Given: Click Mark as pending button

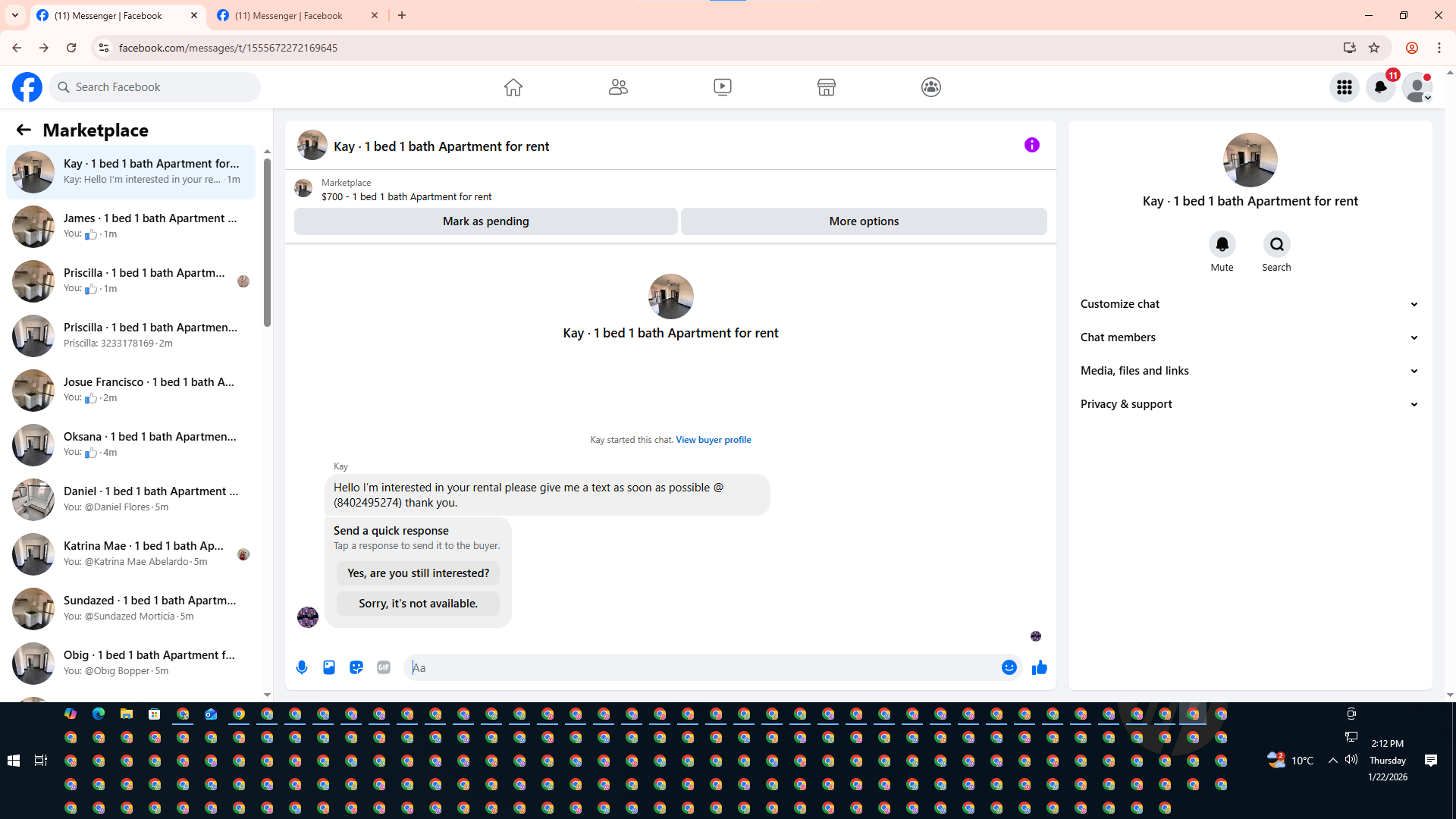Looking at the screenshot, I should (x=486, y=221).
